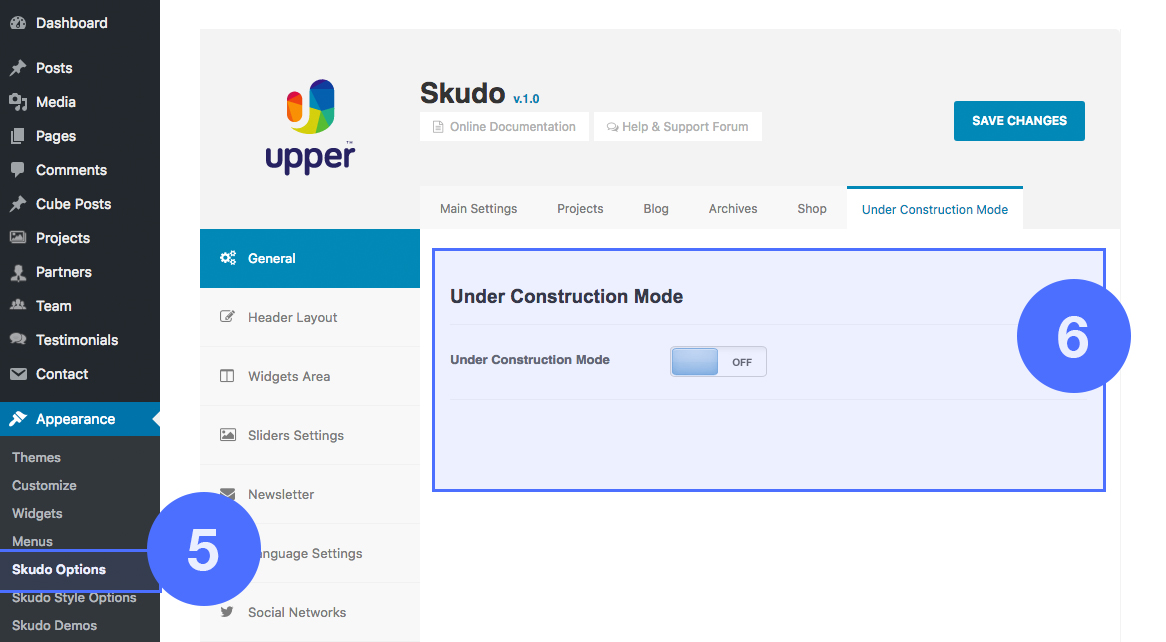1166x642 pixels.
Task: Click the Upper logo image
Action: pos(310,127)
